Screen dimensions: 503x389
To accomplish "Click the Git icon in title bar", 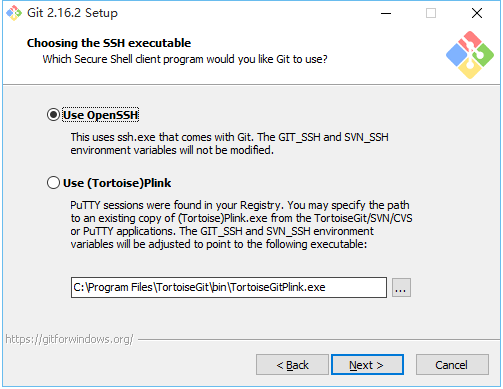I will click(14, 13).
